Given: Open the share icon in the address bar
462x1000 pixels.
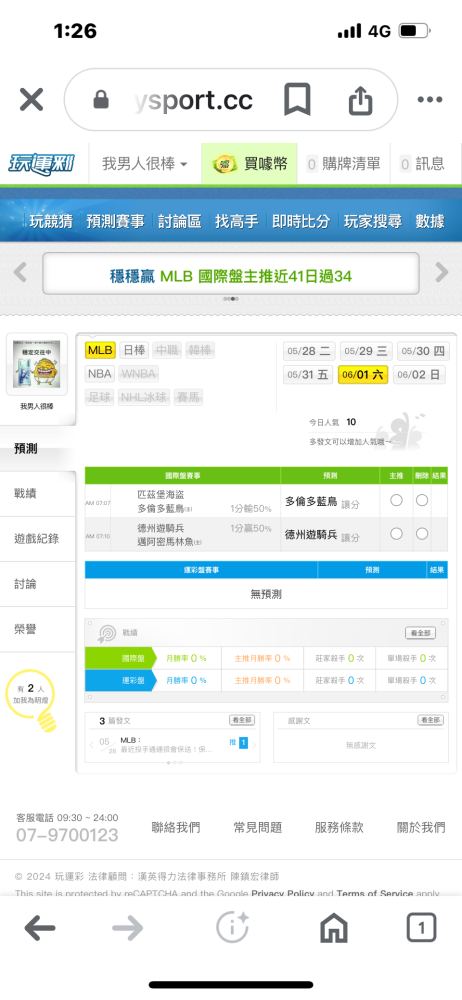Looking at the screenshot, I should (360, 99).
